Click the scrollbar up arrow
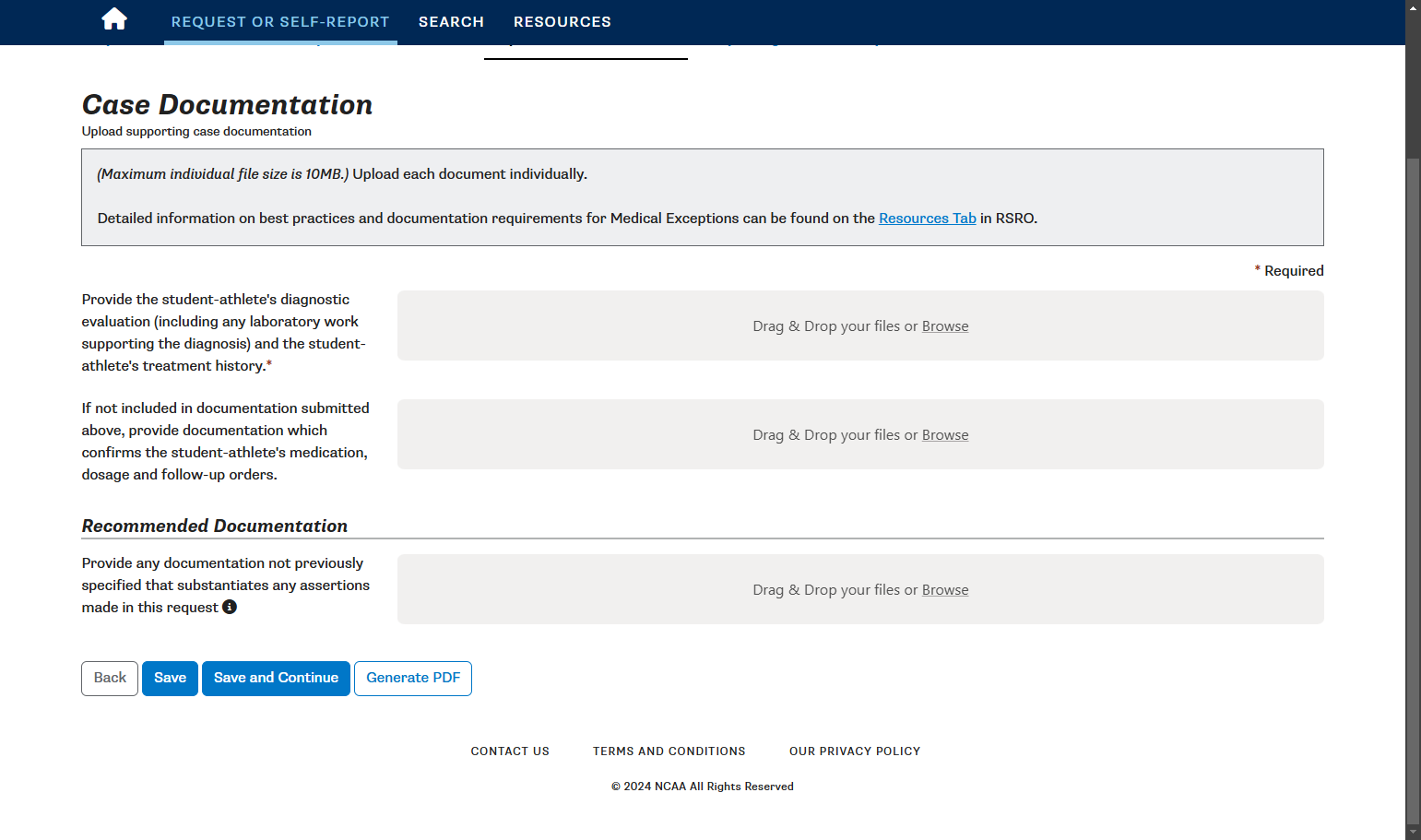The height and width of the screenshot is (840, 1421). [x=1413, y=7]
